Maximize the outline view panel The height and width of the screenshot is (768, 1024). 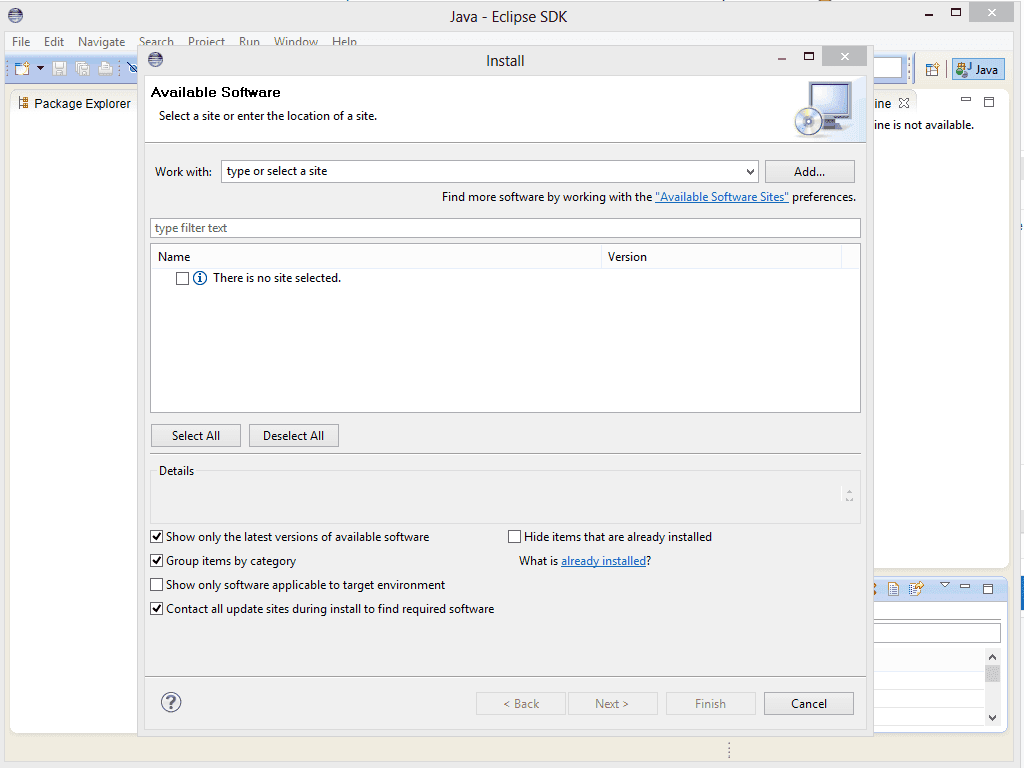(x=989, y=102)
